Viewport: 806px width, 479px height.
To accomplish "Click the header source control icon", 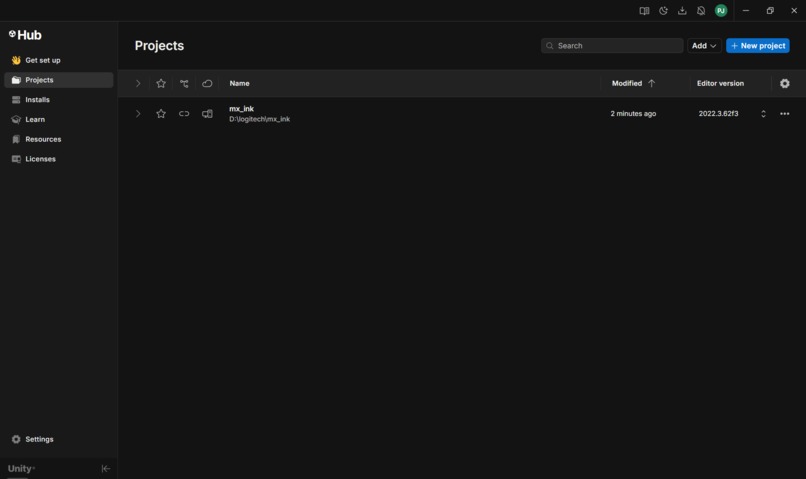I will coord(184,83).
